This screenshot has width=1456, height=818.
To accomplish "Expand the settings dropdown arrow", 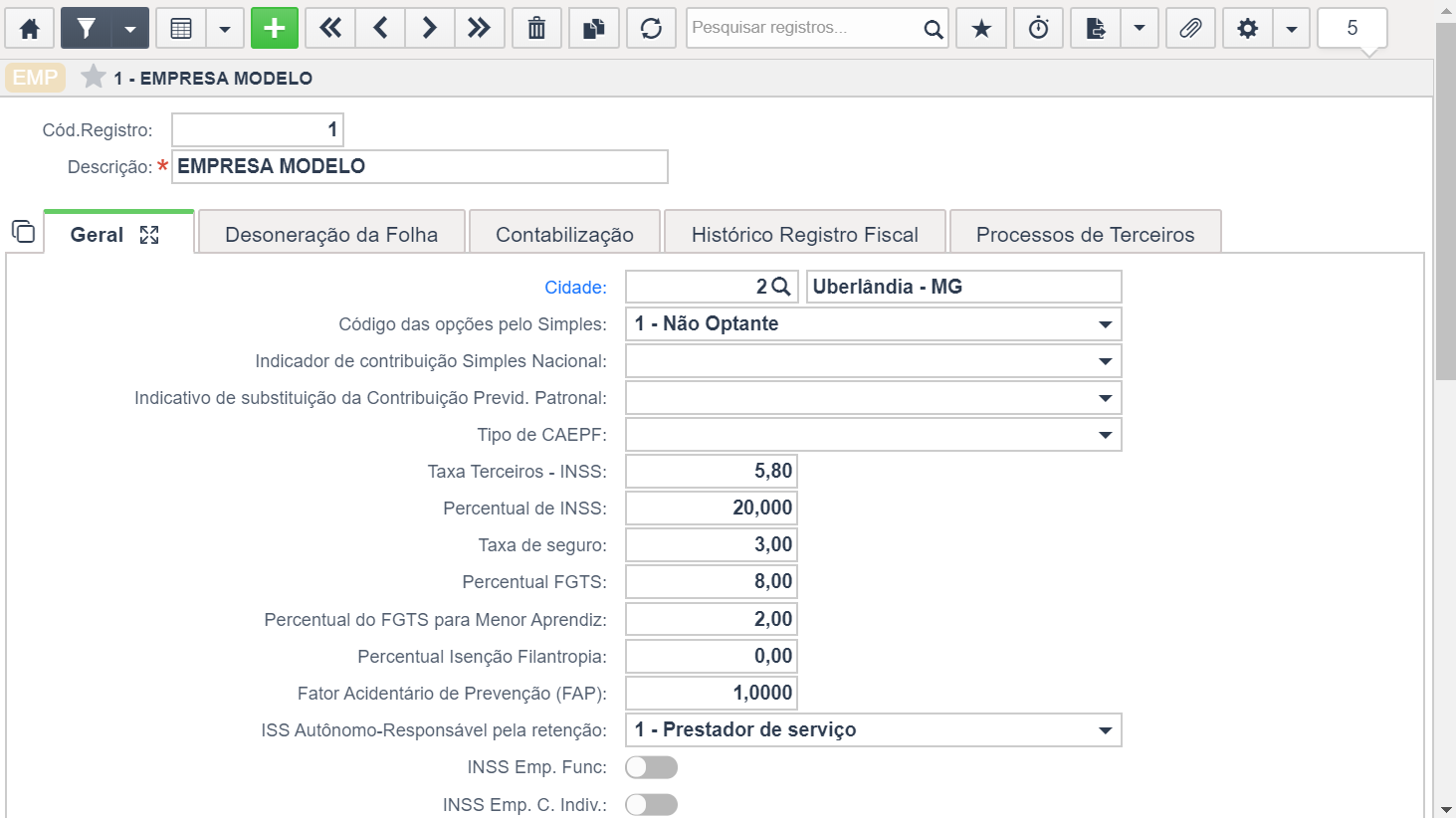I will click(x=1292, y=29).
